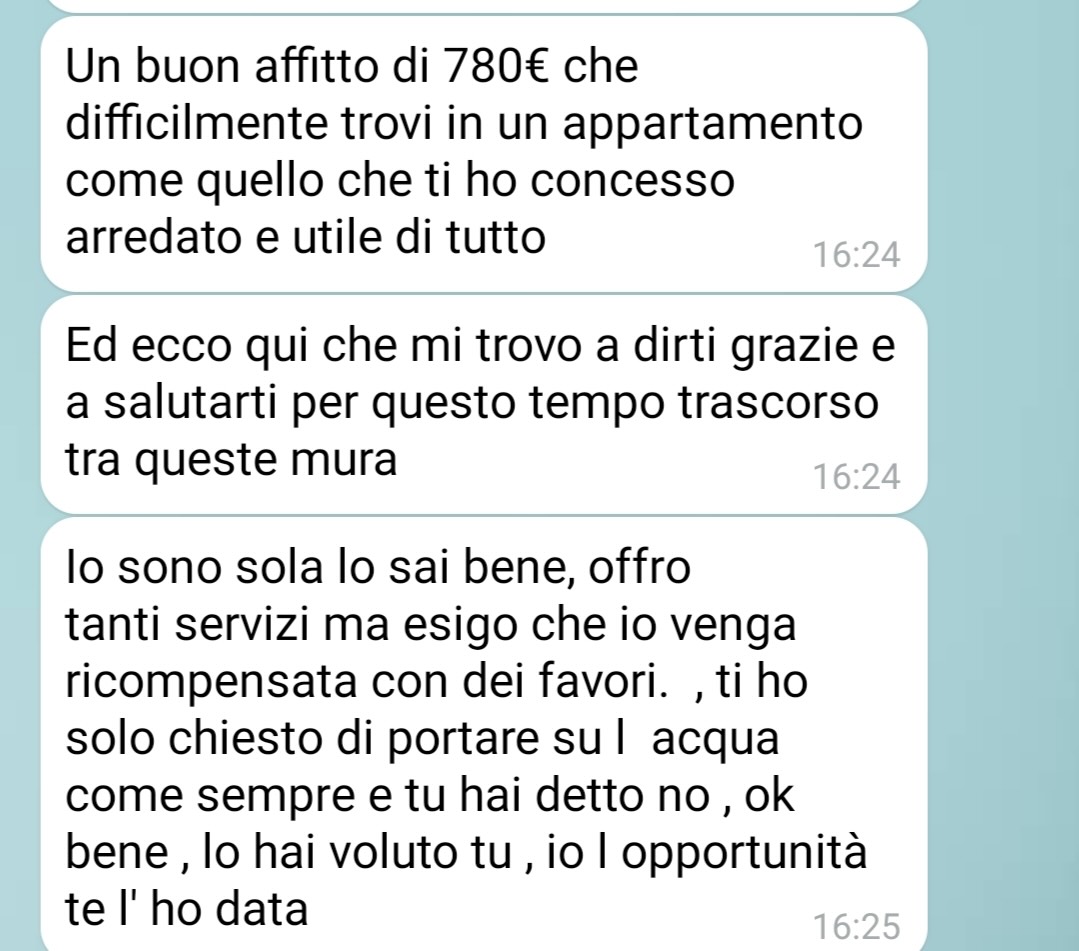Screen dimensions: 1079x951
Task: Tap the partially visible bubble at the top edge
Action: [484, 6]
